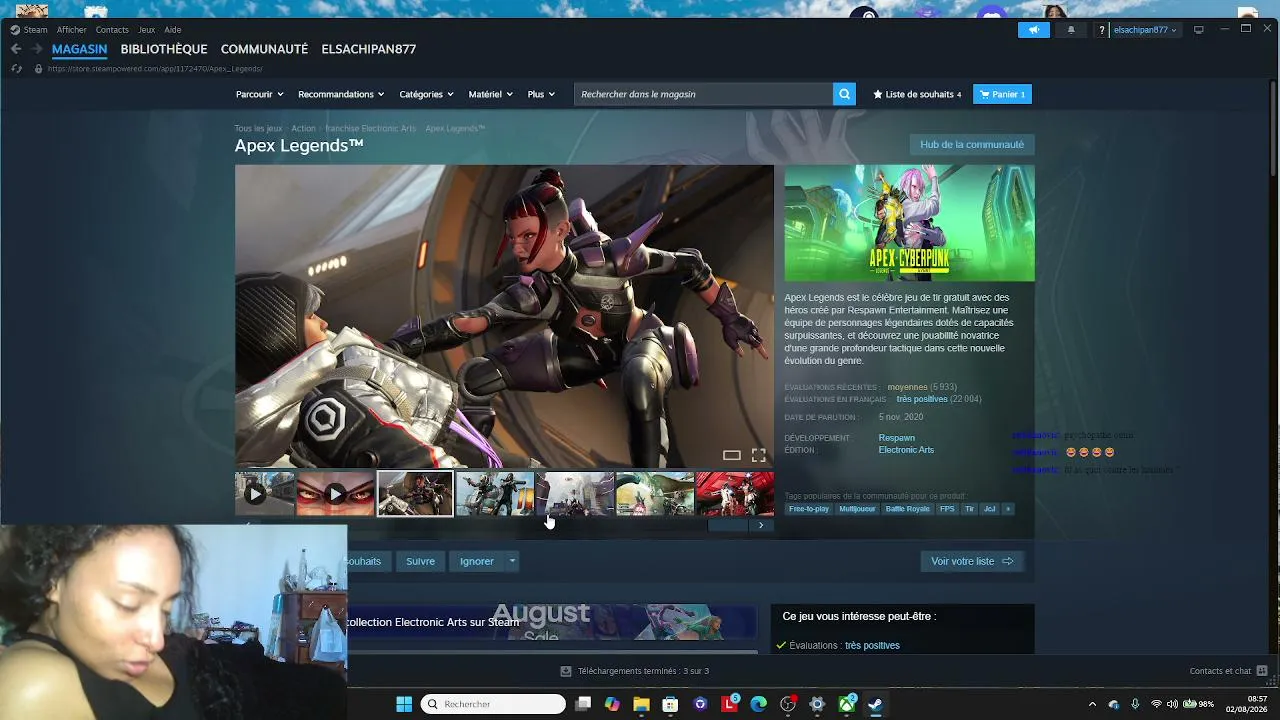The height and width of the screenshot is (720, 1280).
Task: Open the Aide menu
Action: coord(173,30)
